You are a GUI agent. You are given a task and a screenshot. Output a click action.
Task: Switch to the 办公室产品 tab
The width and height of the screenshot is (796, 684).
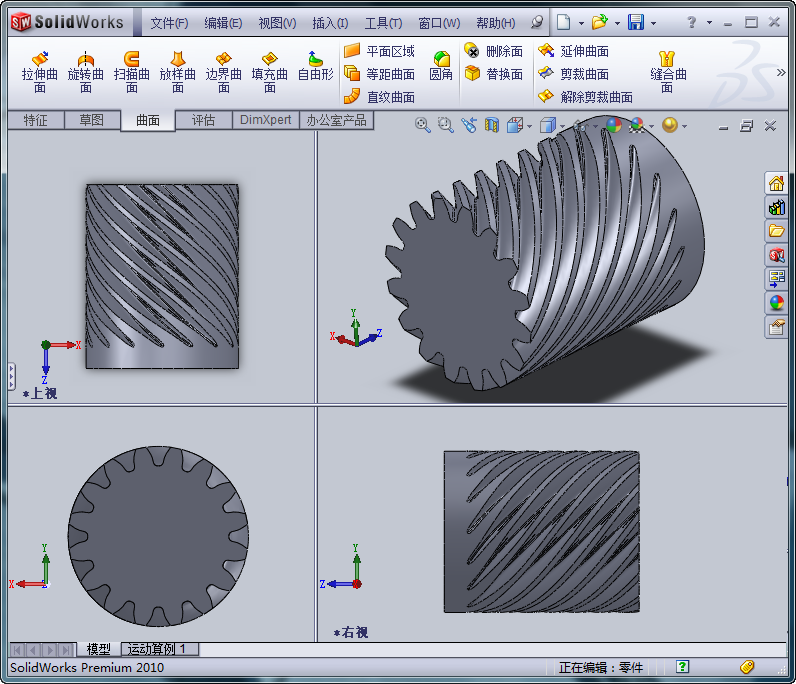[x=336, y=120]
